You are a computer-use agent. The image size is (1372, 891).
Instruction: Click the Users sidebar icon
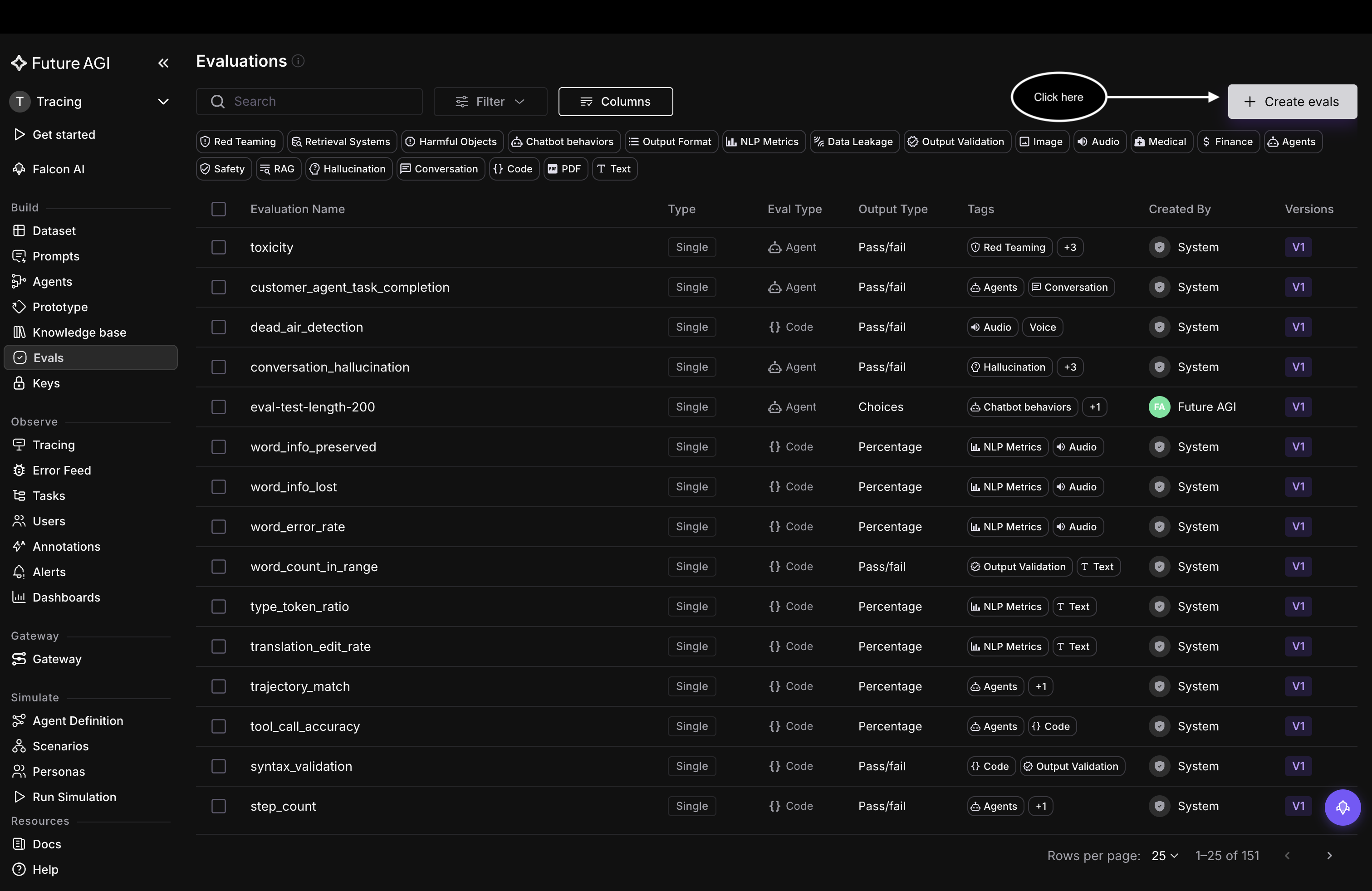coord(19,521)
